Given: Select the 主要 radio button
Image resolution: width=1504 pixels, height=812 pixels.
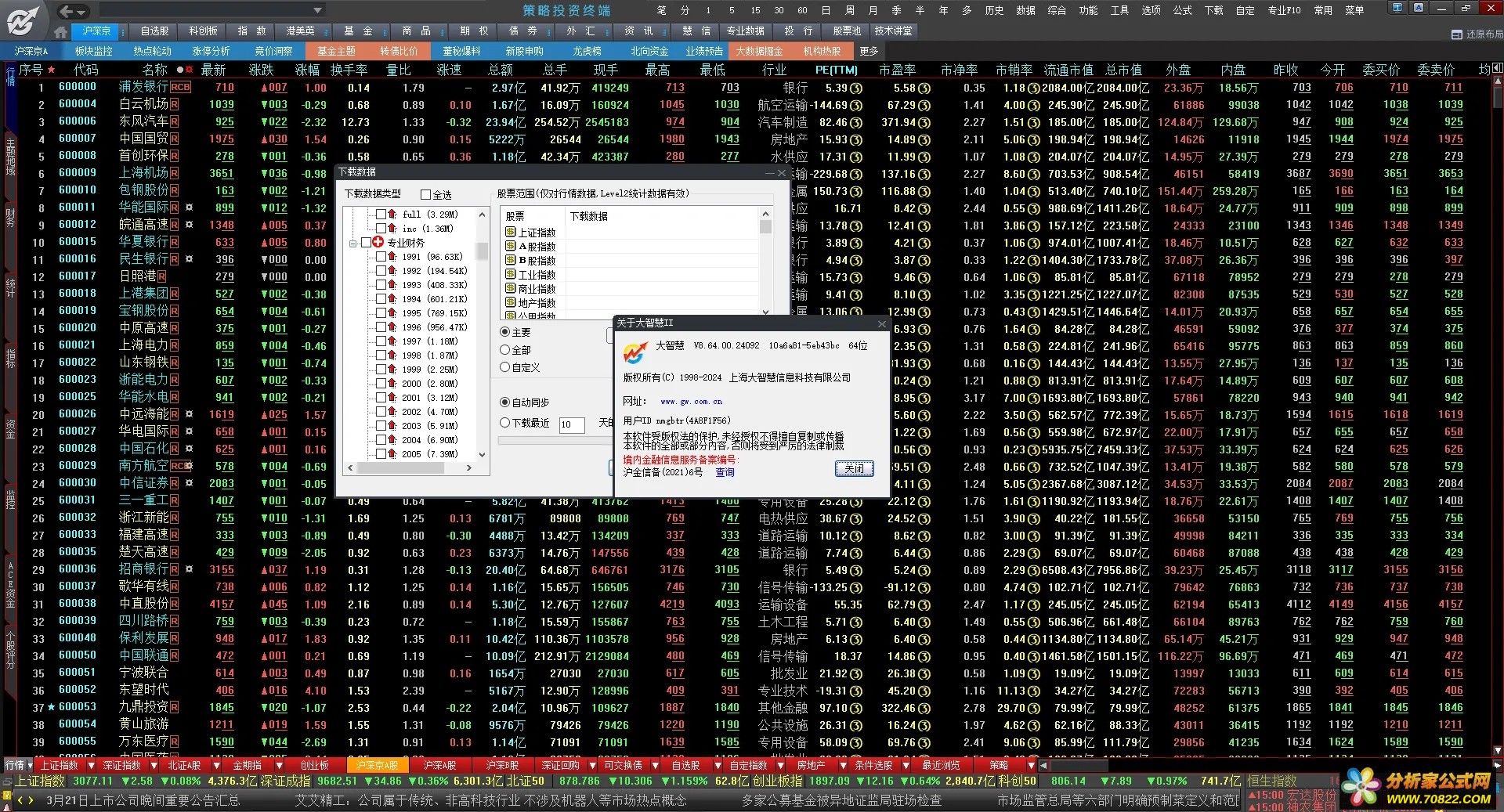Looking at the screenshot, I should tap(504, 332).
